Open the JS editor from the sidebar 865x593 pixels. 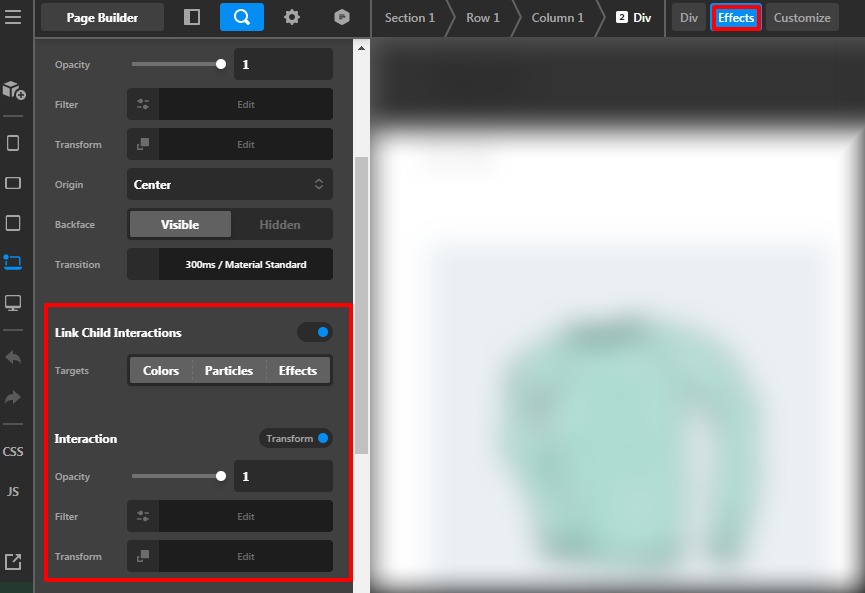click(x=14, y=491)
